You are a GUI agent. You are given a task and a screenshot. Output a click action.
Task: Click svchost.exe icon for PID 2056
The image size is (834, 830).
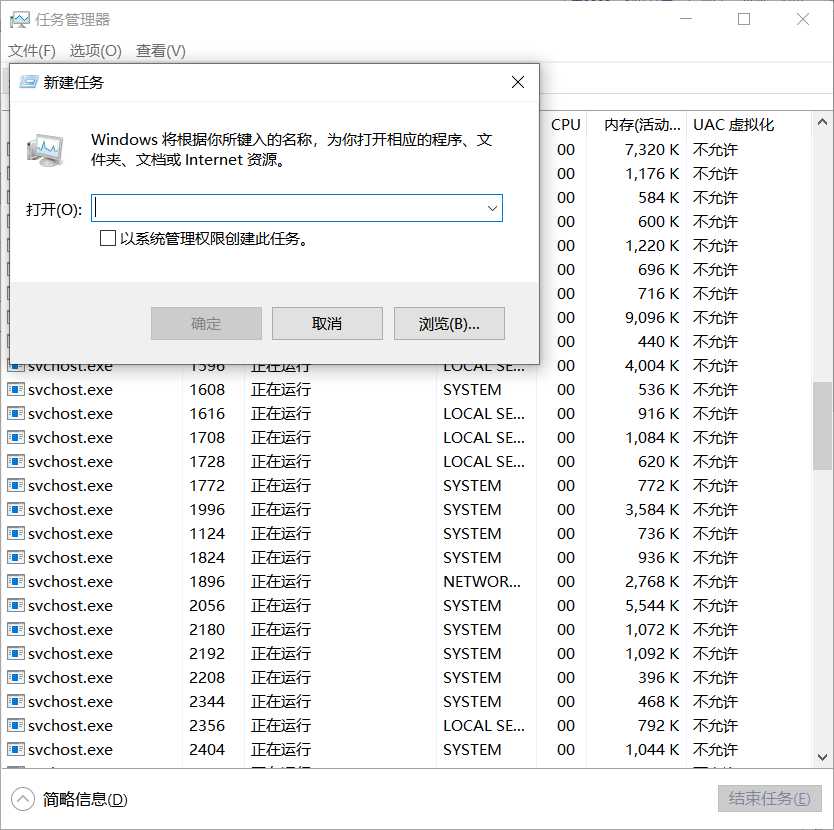[15, 605]
